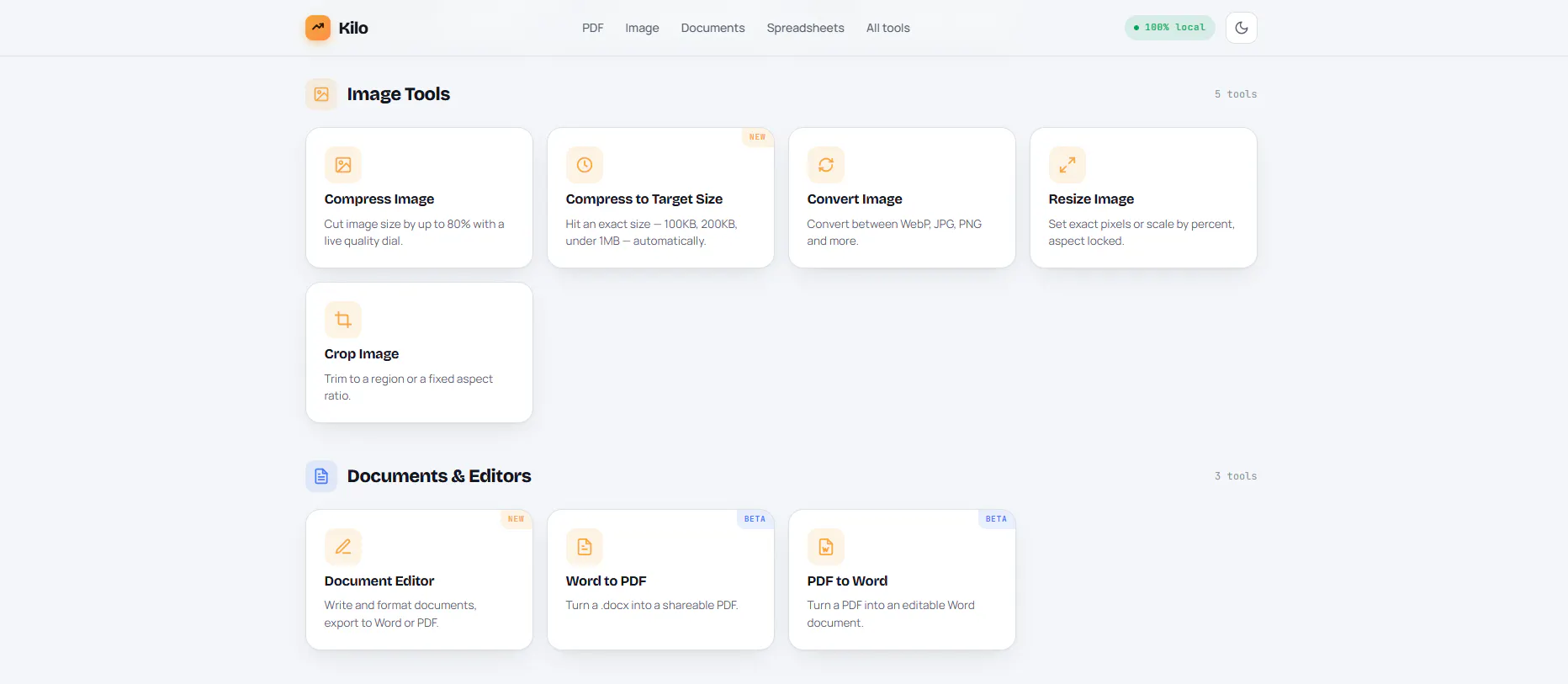
Task: Open the Compress to Target Size title
Action: [644, 199]
